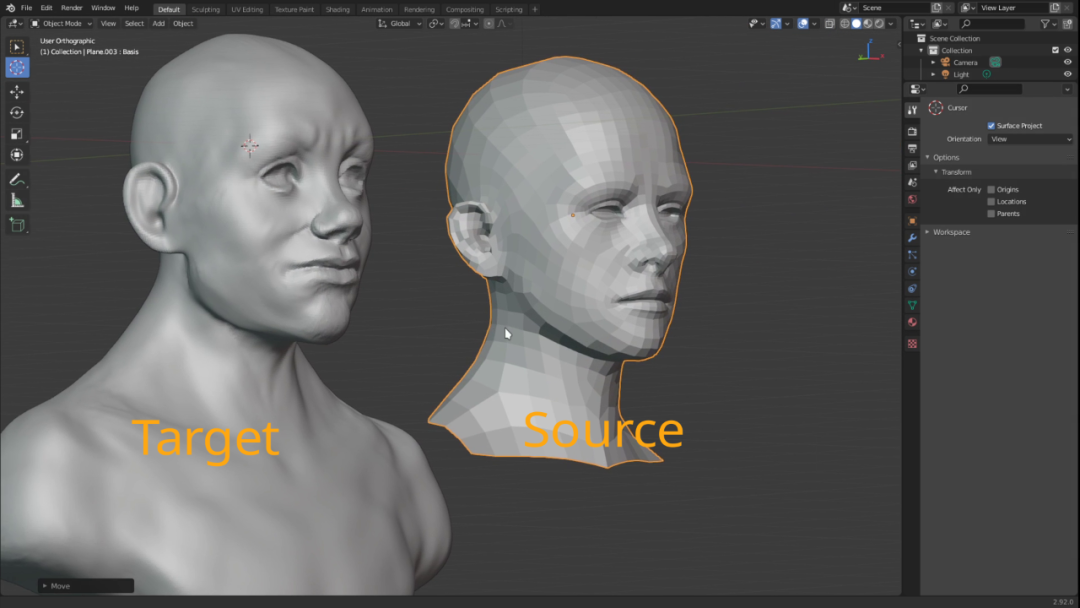
Task: Enable the Affect Only Origins checkbox
Action: point(991,189)
